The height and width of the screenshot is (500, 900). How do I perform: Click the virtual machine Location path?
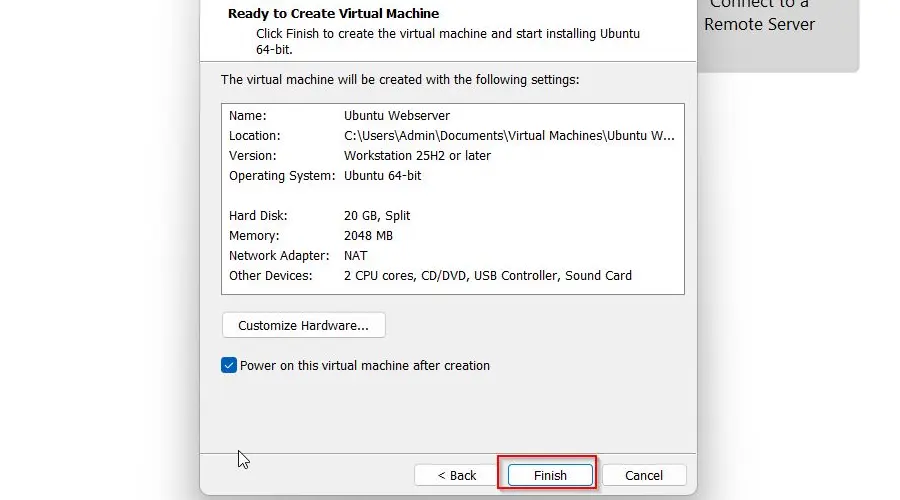(x=509, y=136)
